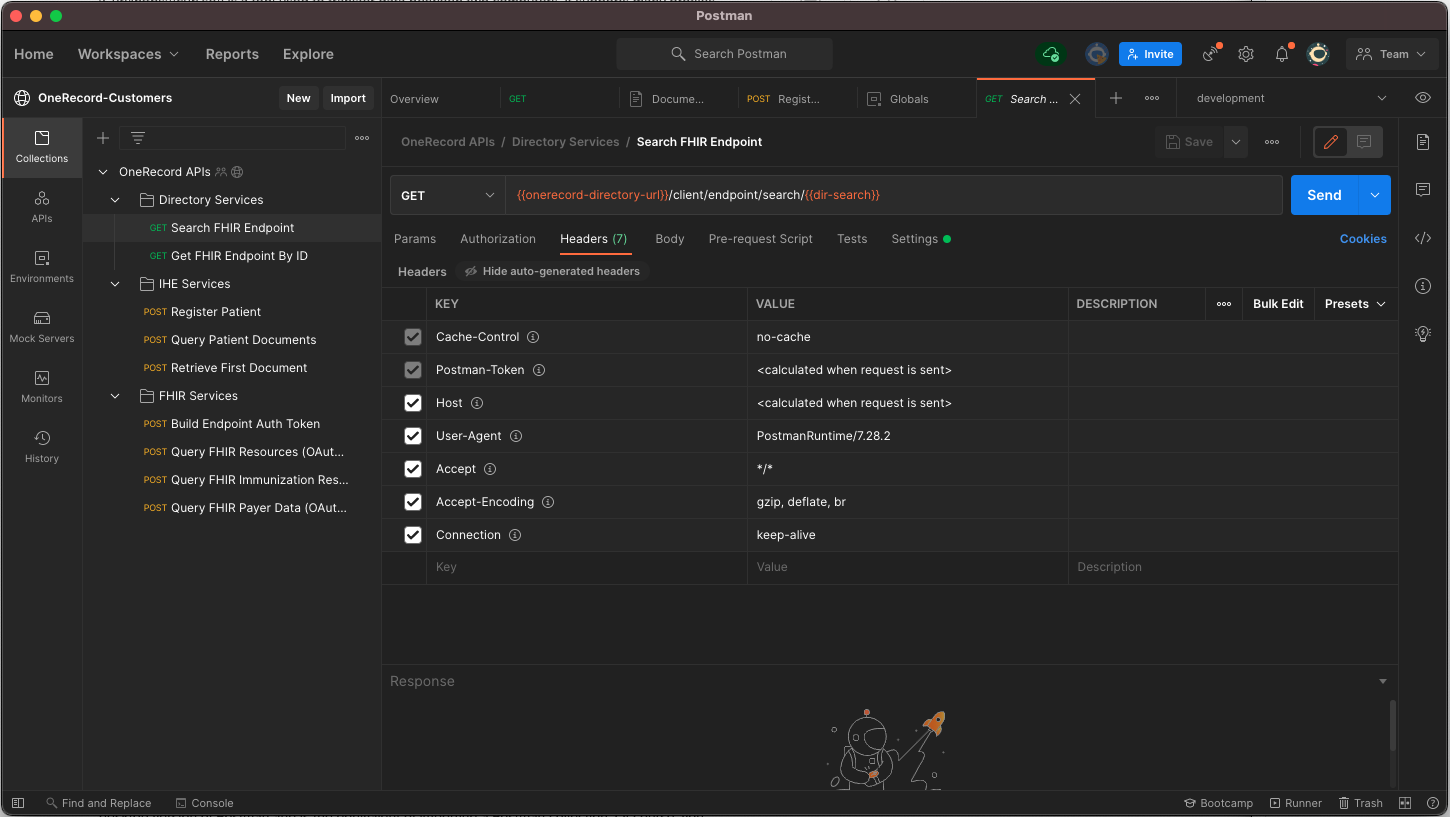Switch to comment mode icon
Screen dimensions: 1450x817
1364,142
